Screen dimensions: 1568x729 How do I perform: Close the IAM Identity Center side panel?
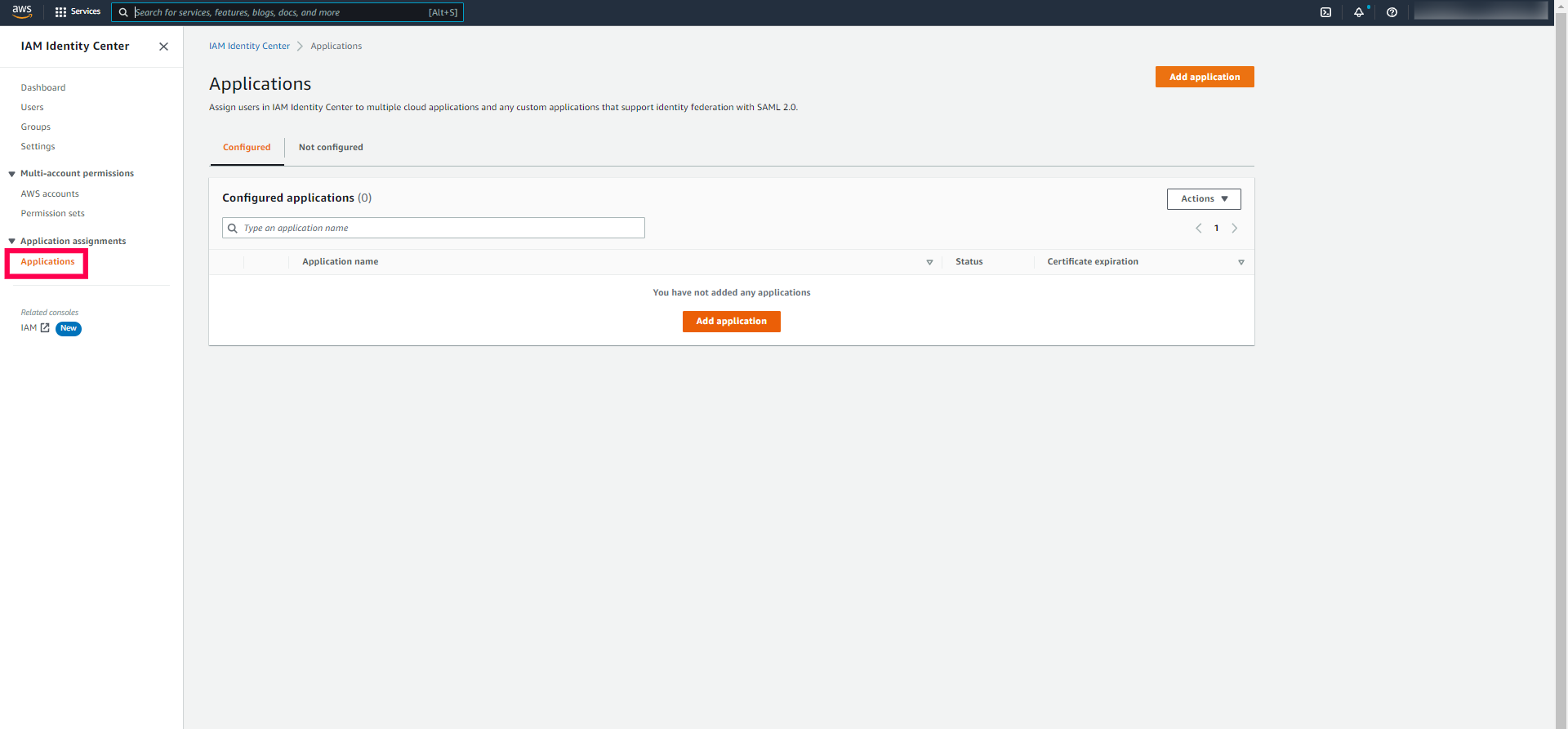[x=163, y=47]
